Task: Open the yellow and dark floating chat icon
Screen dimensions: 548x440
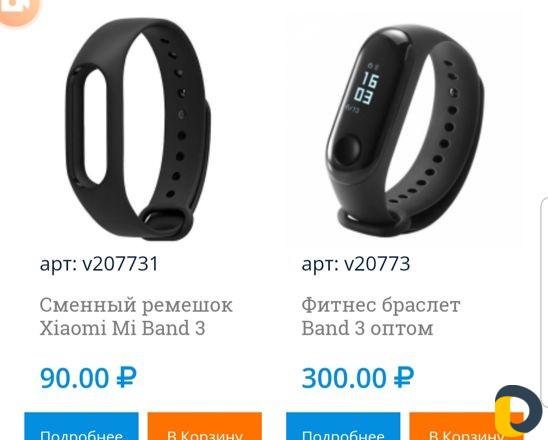Action: pyautogui.click(x=518, y=411)
